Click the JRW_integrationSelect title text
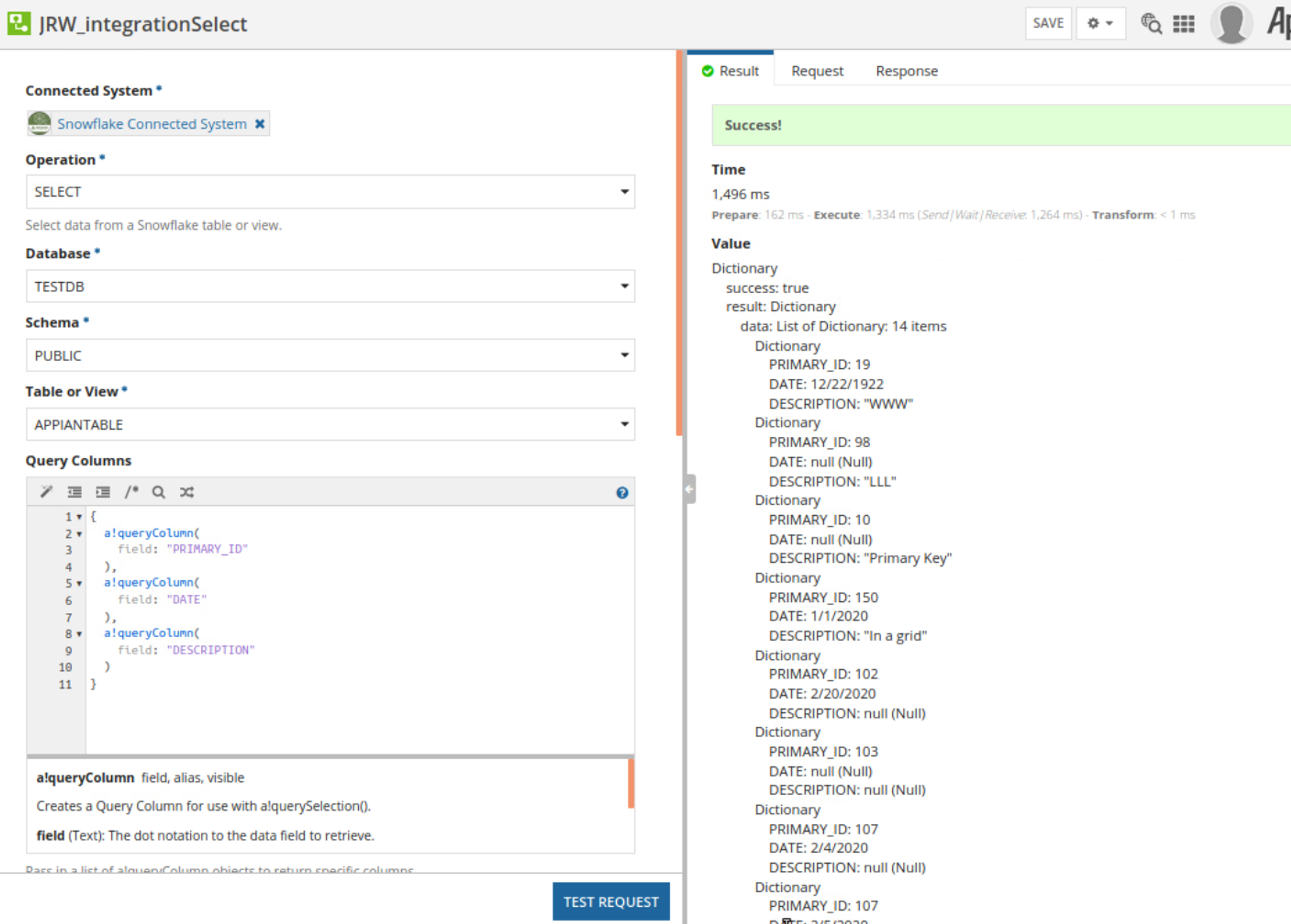 point(143,24)
